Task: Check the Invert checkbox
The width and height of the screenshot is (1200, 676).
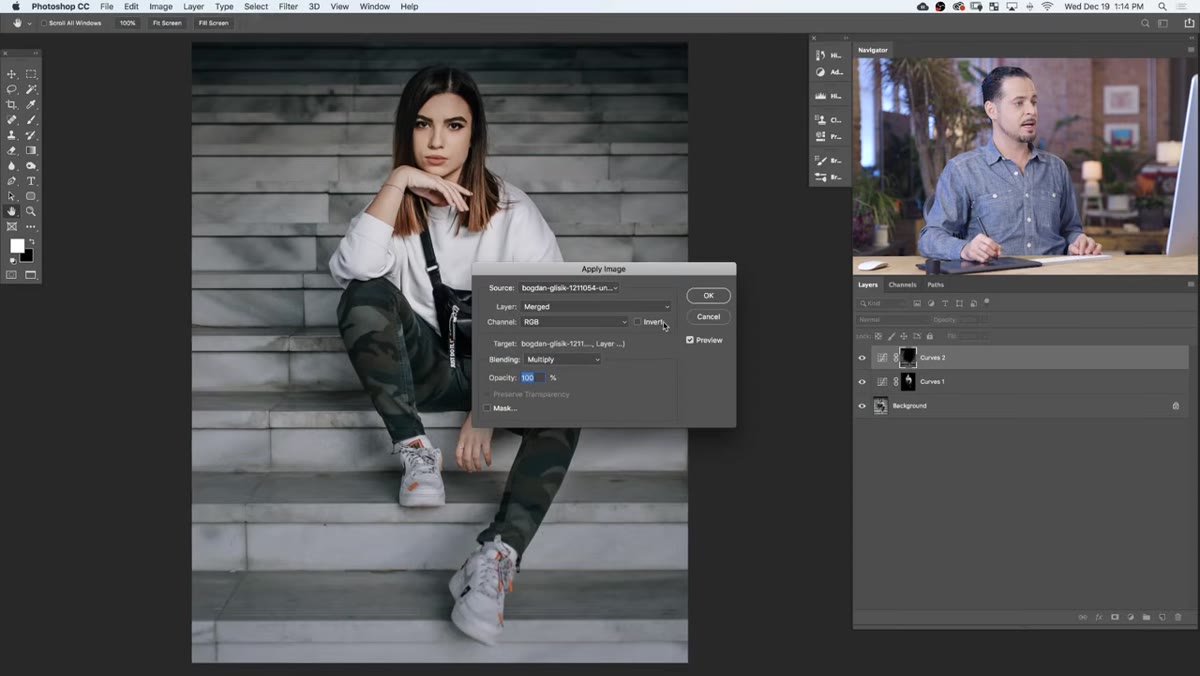Action: [x=637, y=322]
